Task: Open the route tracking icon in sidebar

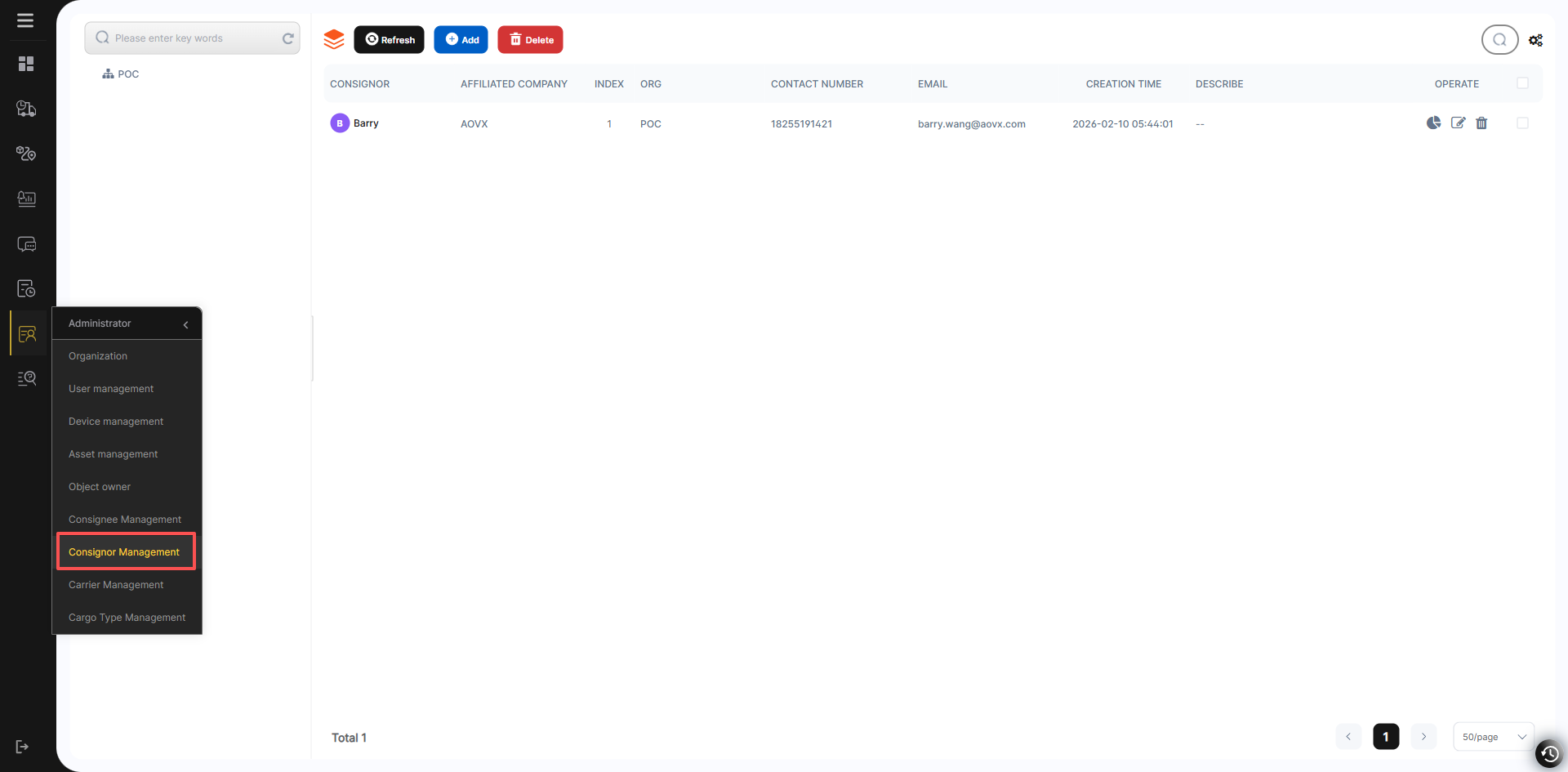Action: point(26,154)
